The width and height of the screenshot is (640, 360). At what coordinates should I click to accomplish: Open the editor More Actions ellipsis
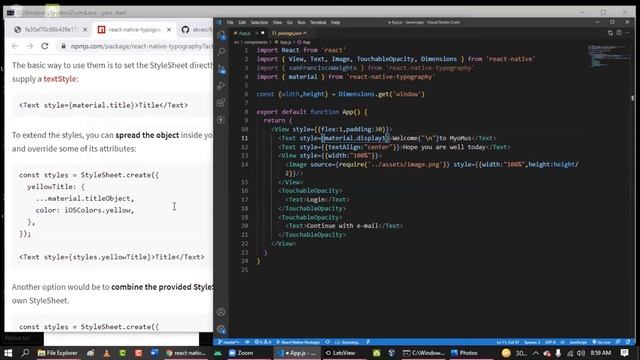(x=628, y=33)
